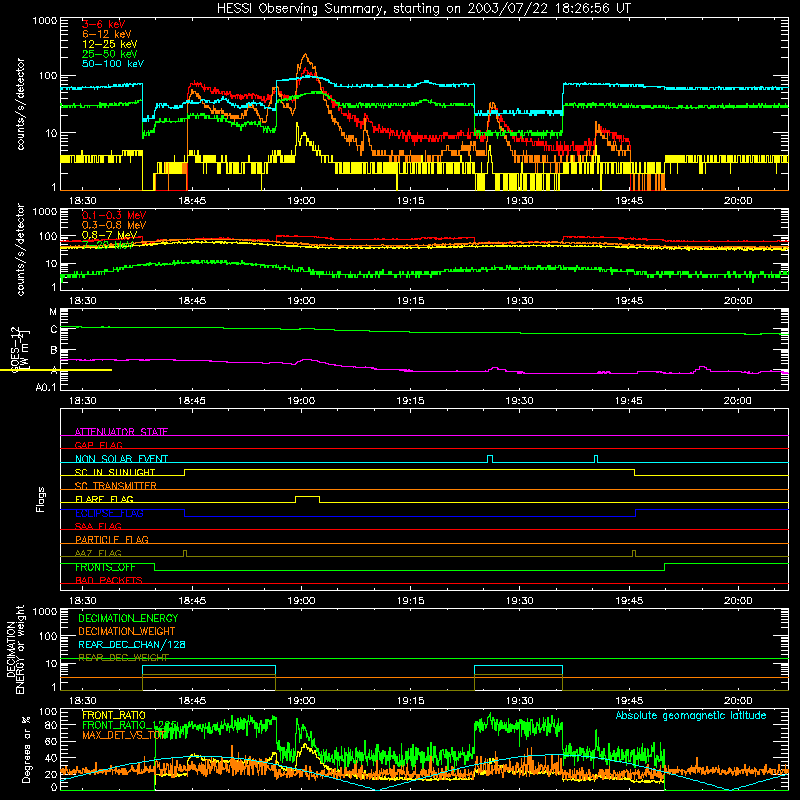Click the SC_IN_SUNLIGHT flag label
This screenshot has height=800, width=800.
click(115, 472)
